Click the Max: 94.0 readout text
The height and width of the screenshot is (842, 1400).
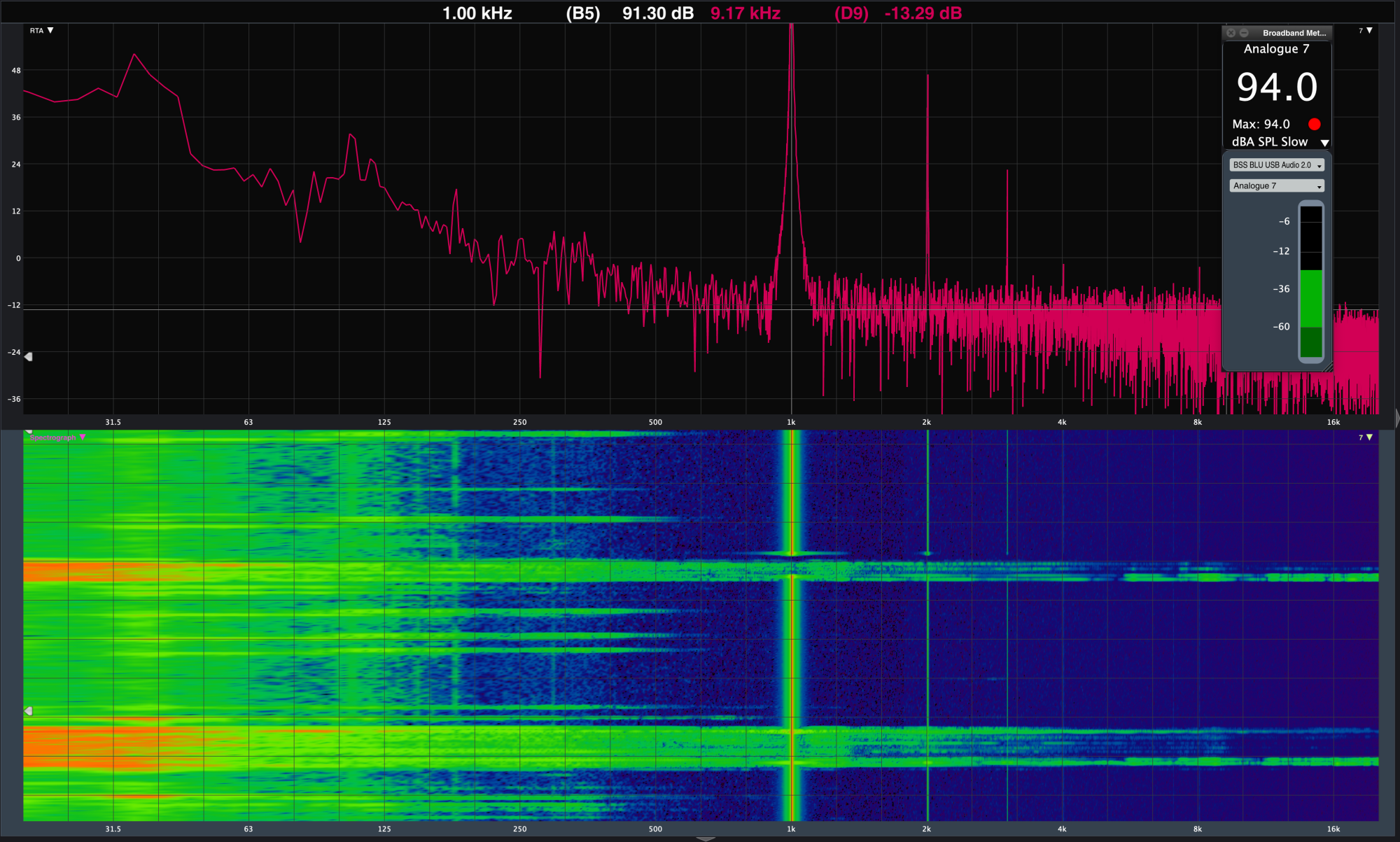point(1261,125)
